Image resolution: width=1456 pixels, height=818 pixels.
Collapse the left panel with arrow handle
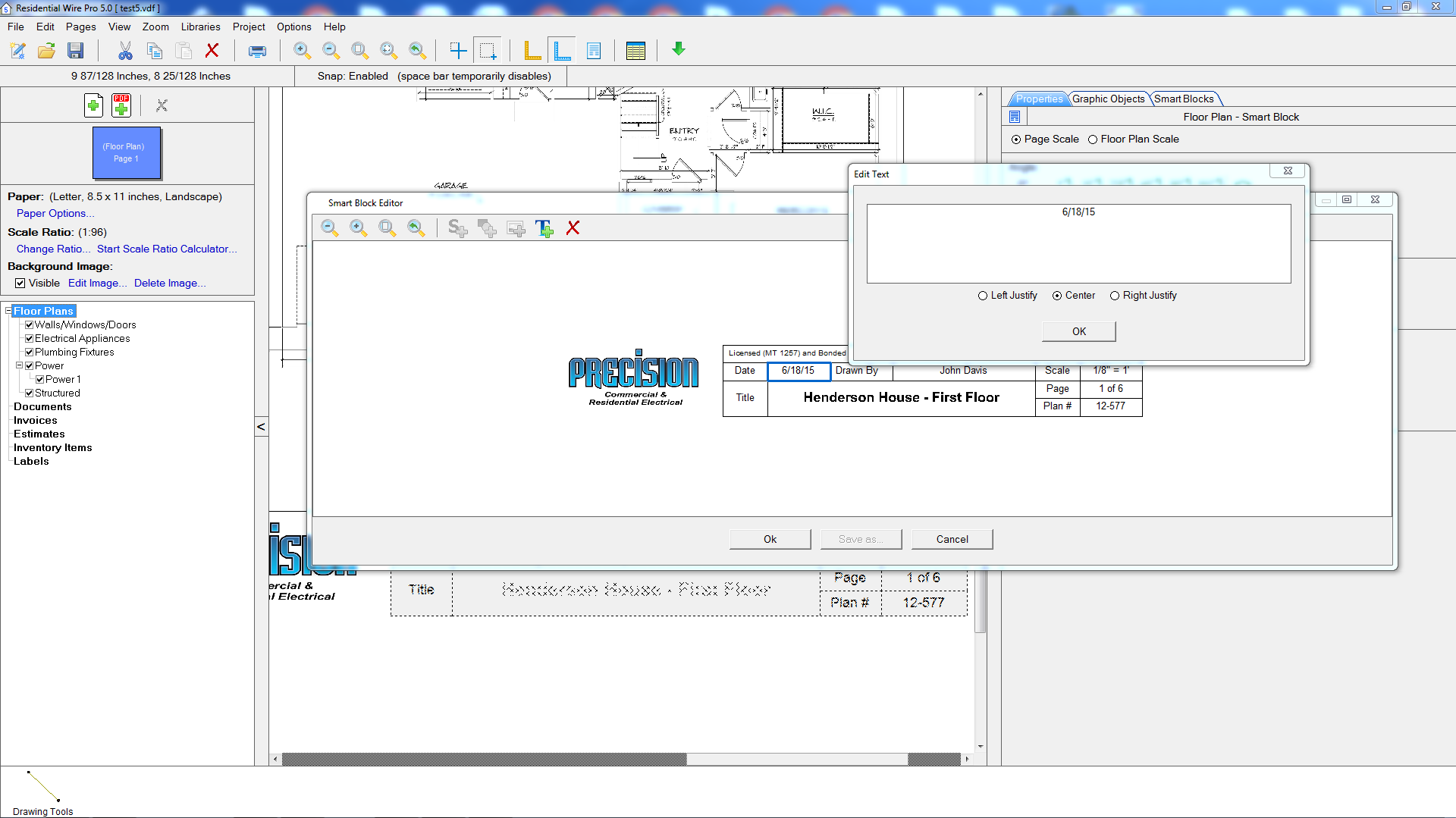(x=261, y=427)
